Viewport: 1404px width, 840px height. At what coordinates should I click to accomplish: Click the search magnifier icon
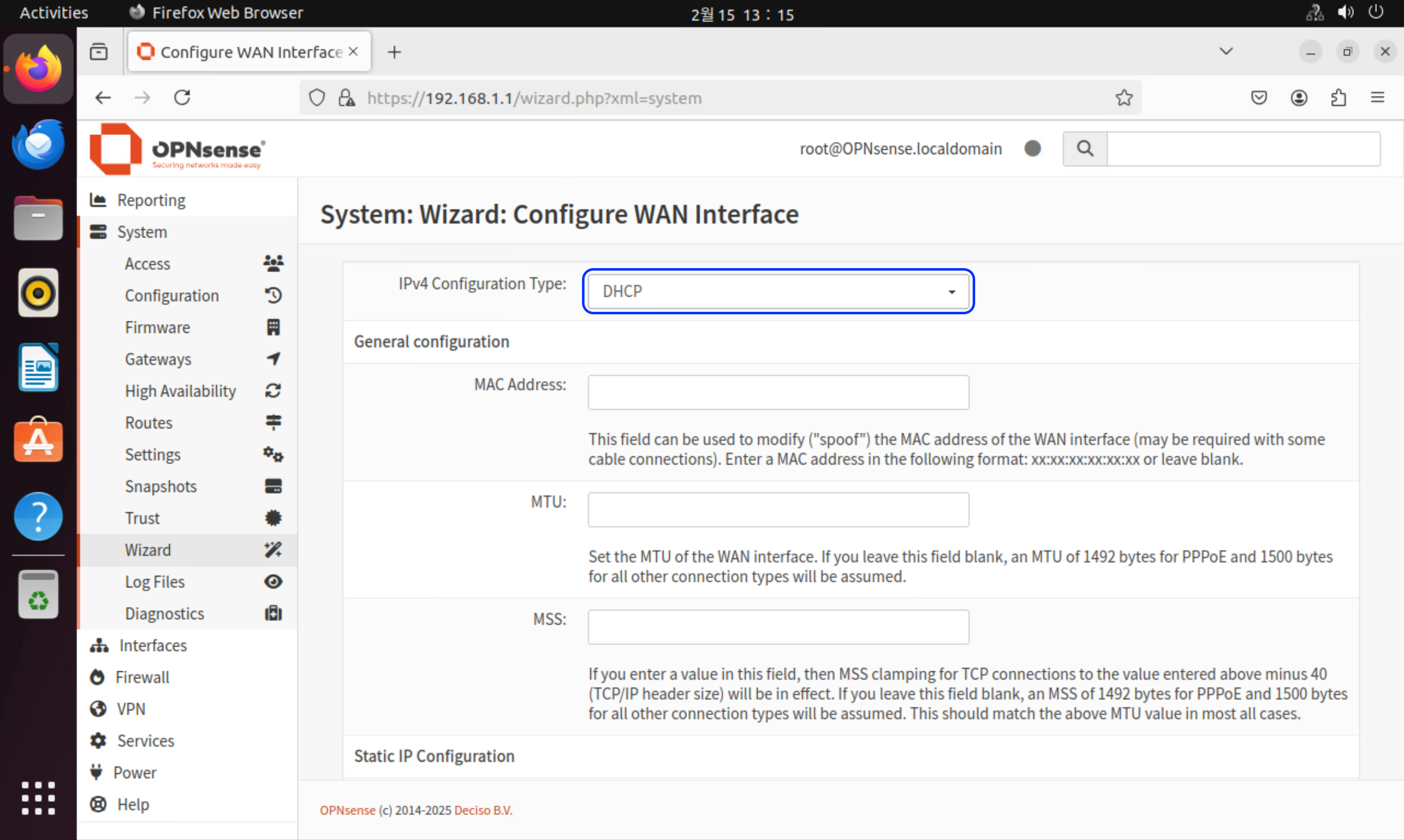(1085, 149)
